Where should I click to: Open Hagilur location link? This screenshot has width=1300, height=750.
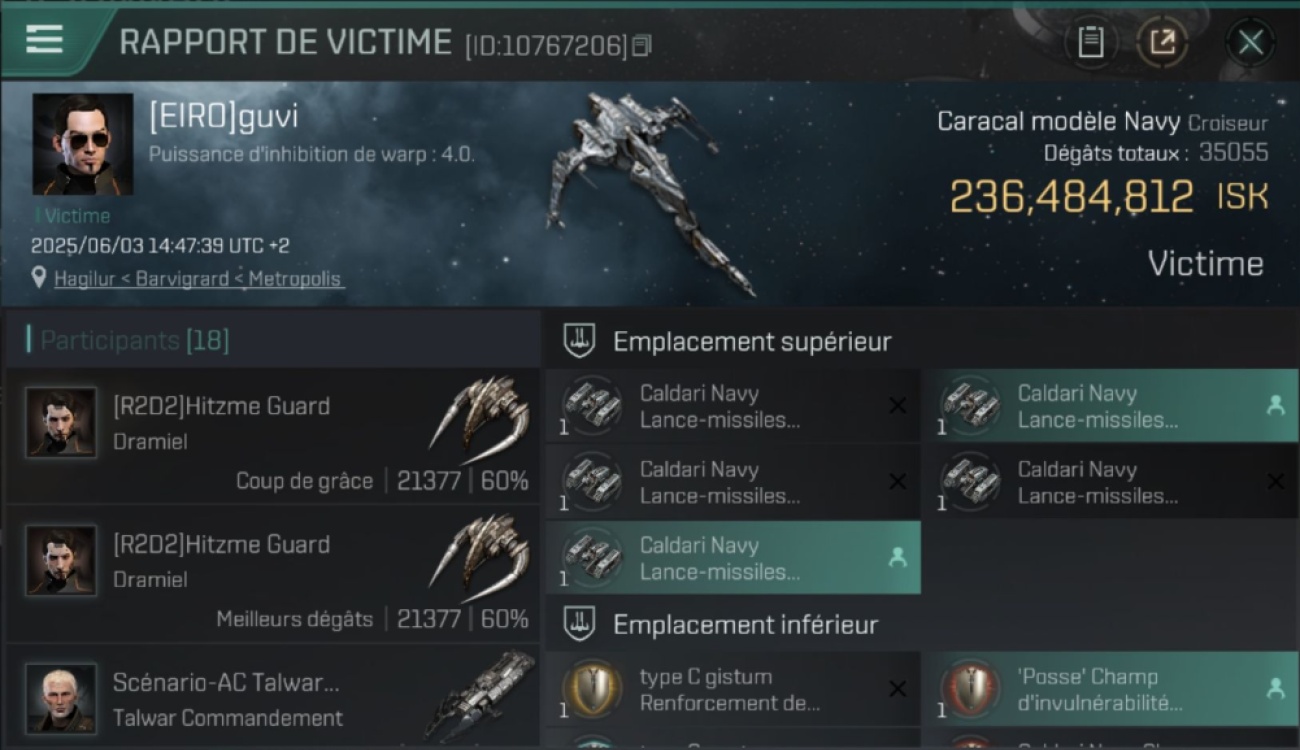(198, 279)
